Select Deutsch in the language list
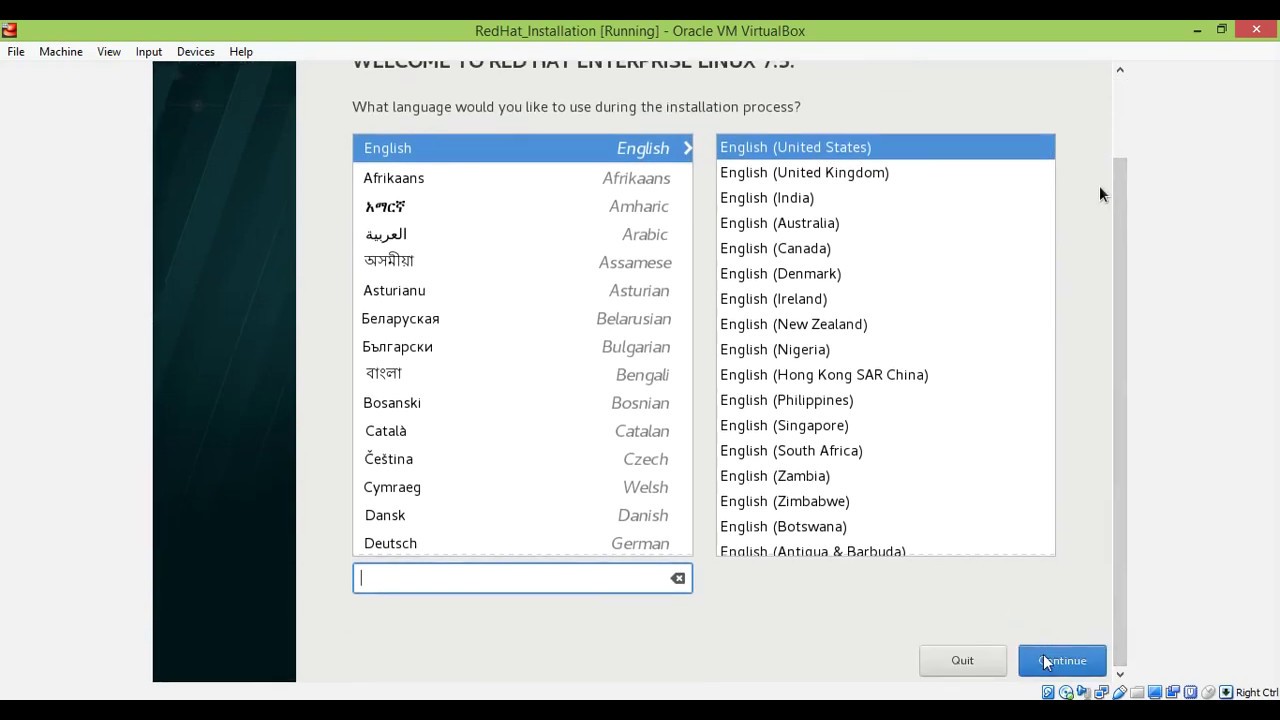The height and width of the screenshot is (720, 1280). pos(522,543)
